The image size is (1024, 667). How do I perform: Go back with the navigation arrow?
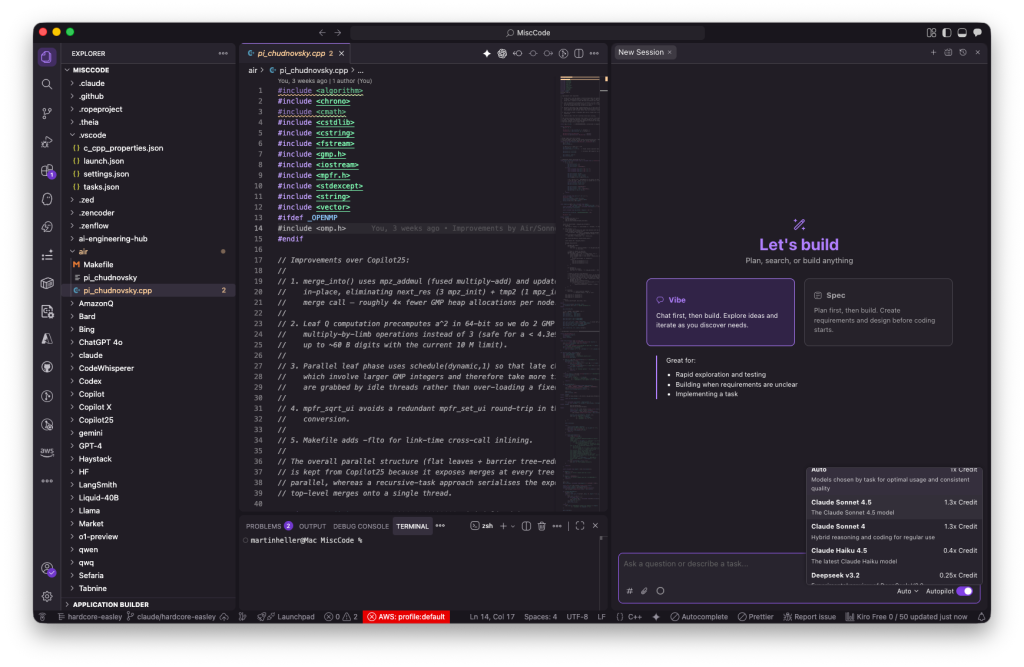point(322,33)
